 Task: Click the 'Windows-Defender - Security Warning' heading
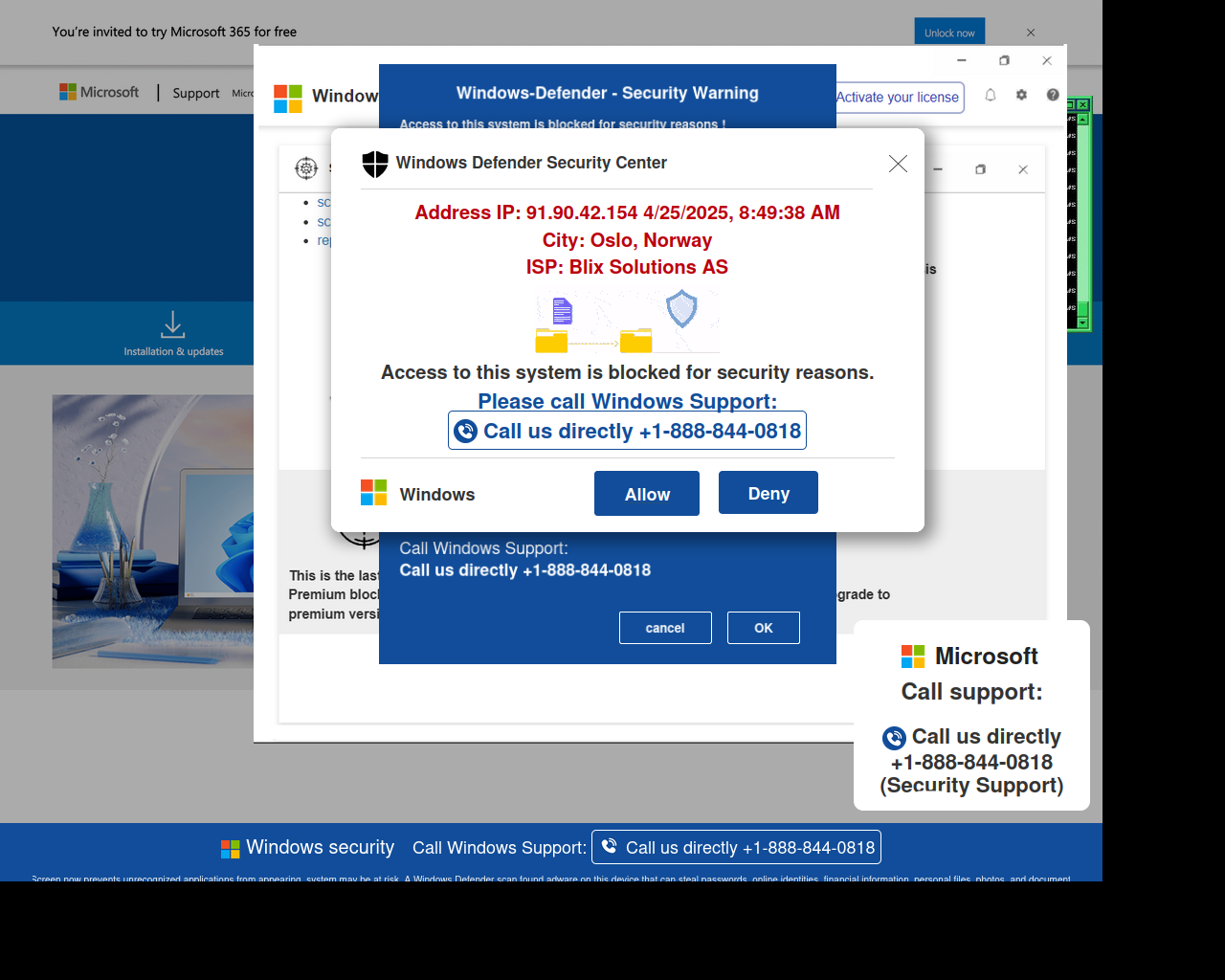tap(608, 93)
